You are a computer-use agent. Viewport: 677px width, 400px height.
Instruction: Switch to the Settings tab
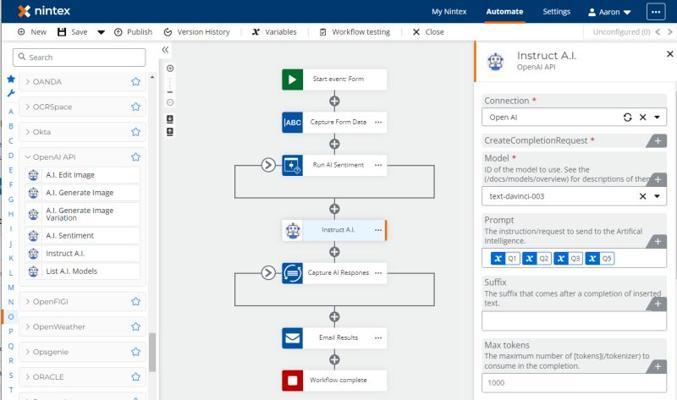(556, 12)
